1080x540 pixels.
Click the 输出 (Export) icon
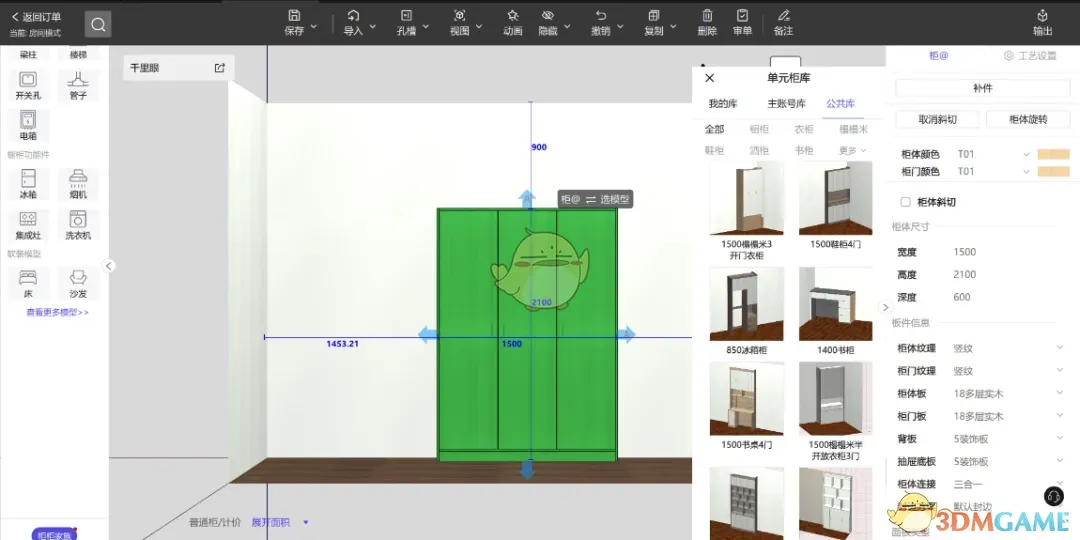coord(1043,16)
